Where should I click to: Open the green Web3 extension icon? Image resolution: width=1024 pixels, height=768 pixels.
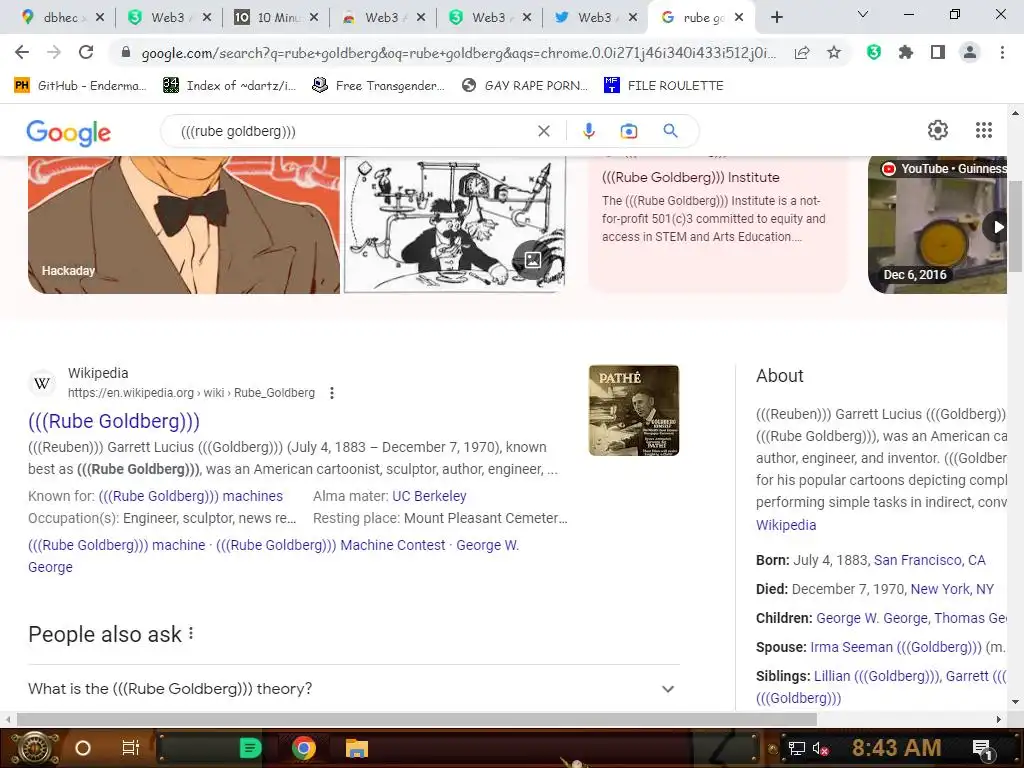click(874, 52)
